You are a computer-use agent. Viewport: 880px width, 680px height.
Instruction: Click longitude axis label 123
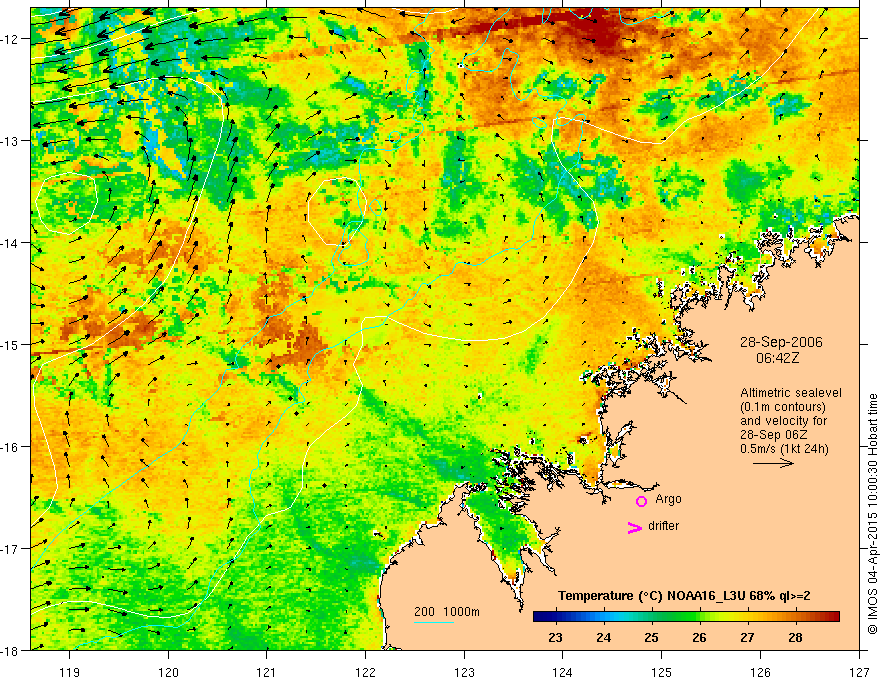tap(464, 672)
